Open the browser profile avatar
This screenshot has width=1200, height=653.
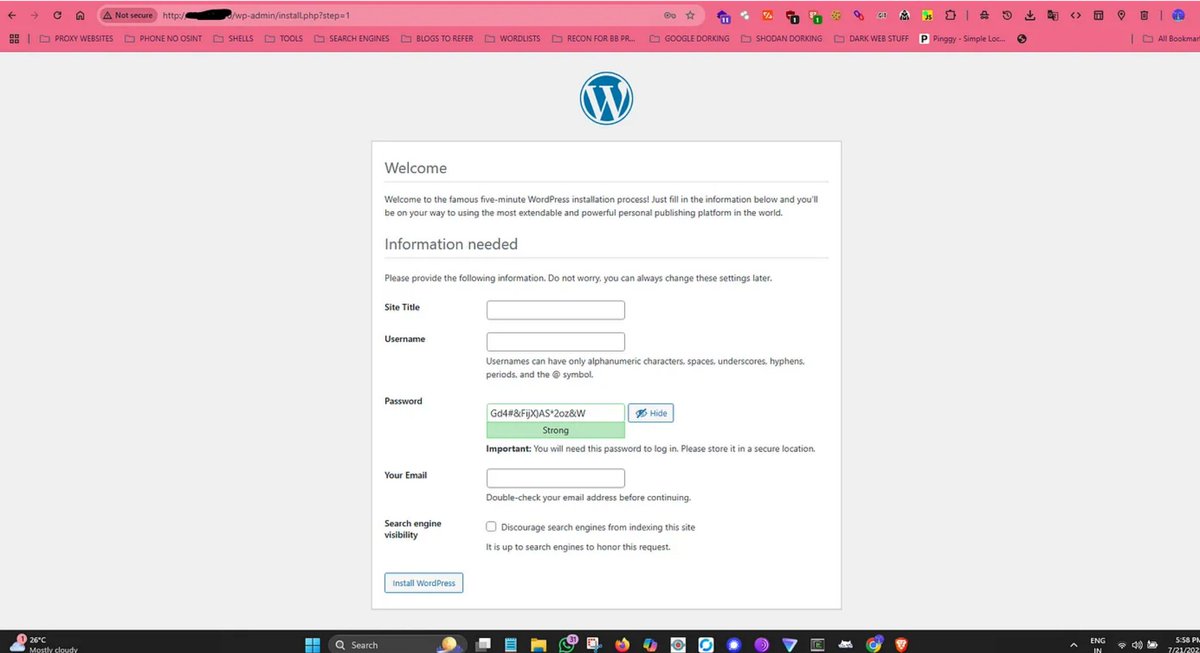click(1178, 15)
